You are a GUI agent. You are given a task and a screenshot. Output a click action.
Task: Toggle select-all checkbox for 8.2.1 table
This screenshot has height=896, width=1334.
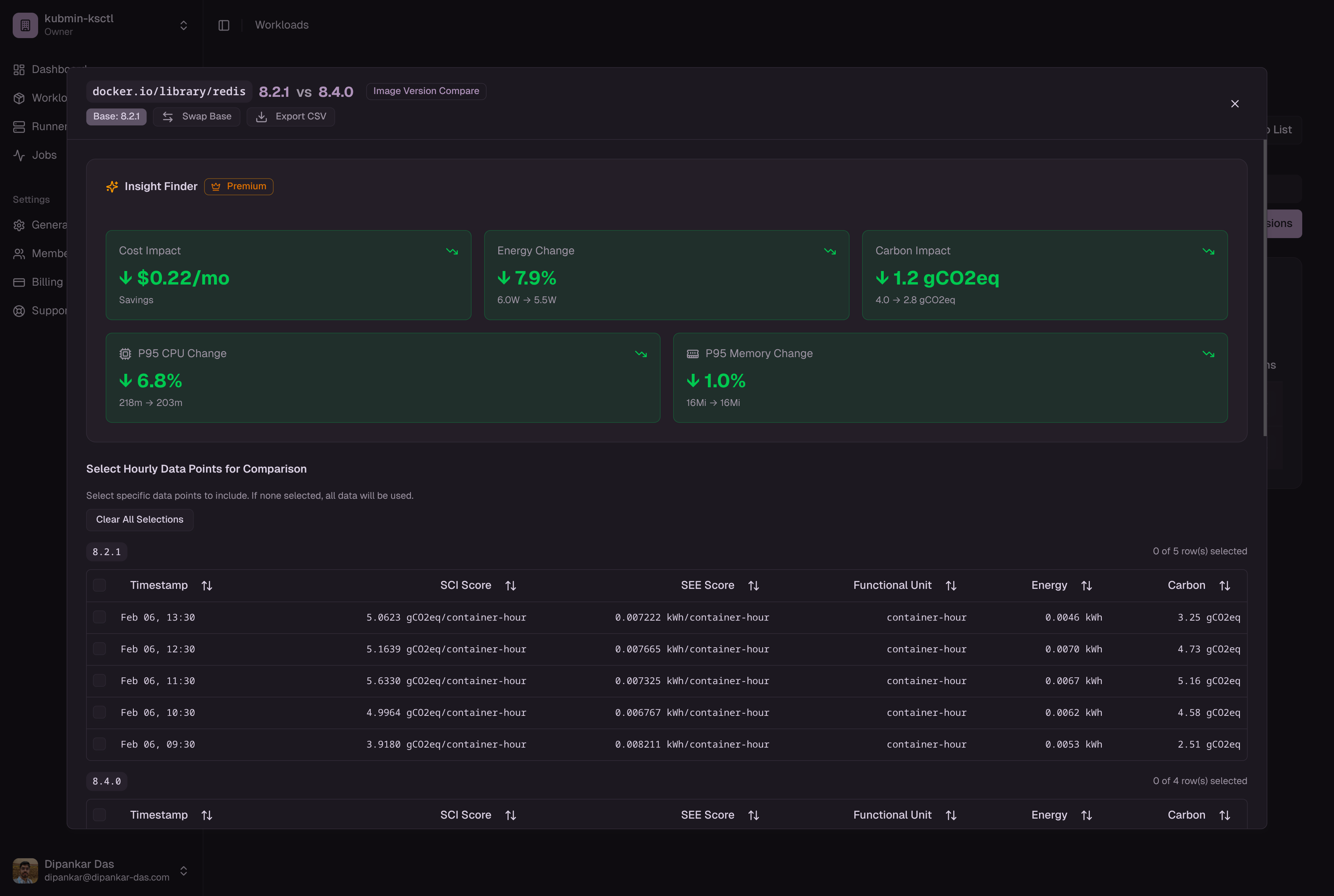(x=100, y=585)
